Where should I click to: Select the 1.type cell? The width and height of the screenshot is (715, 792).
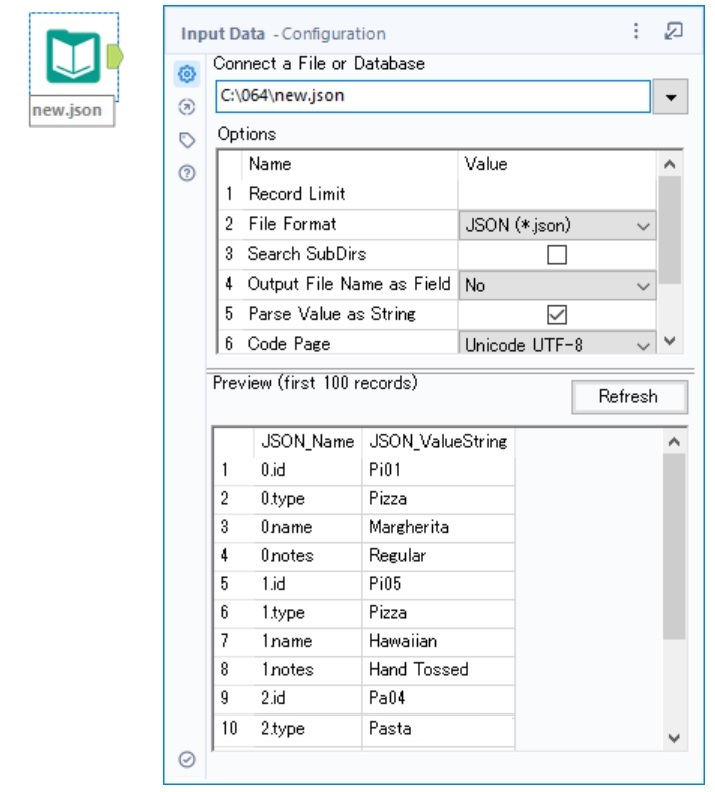(308, 613)
